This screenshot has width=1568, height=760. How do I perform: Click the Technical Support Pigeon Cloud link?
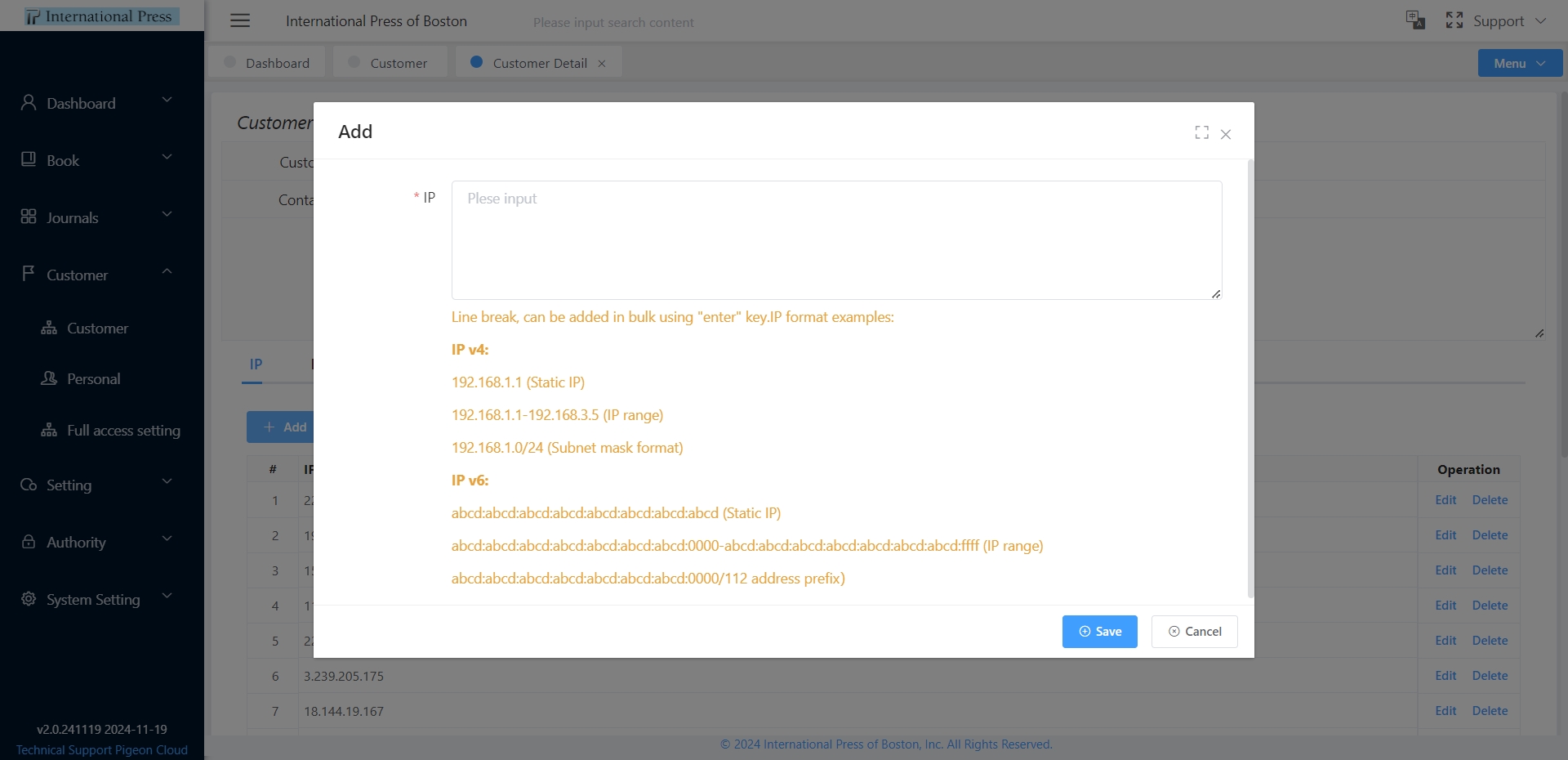pos(102,750)
